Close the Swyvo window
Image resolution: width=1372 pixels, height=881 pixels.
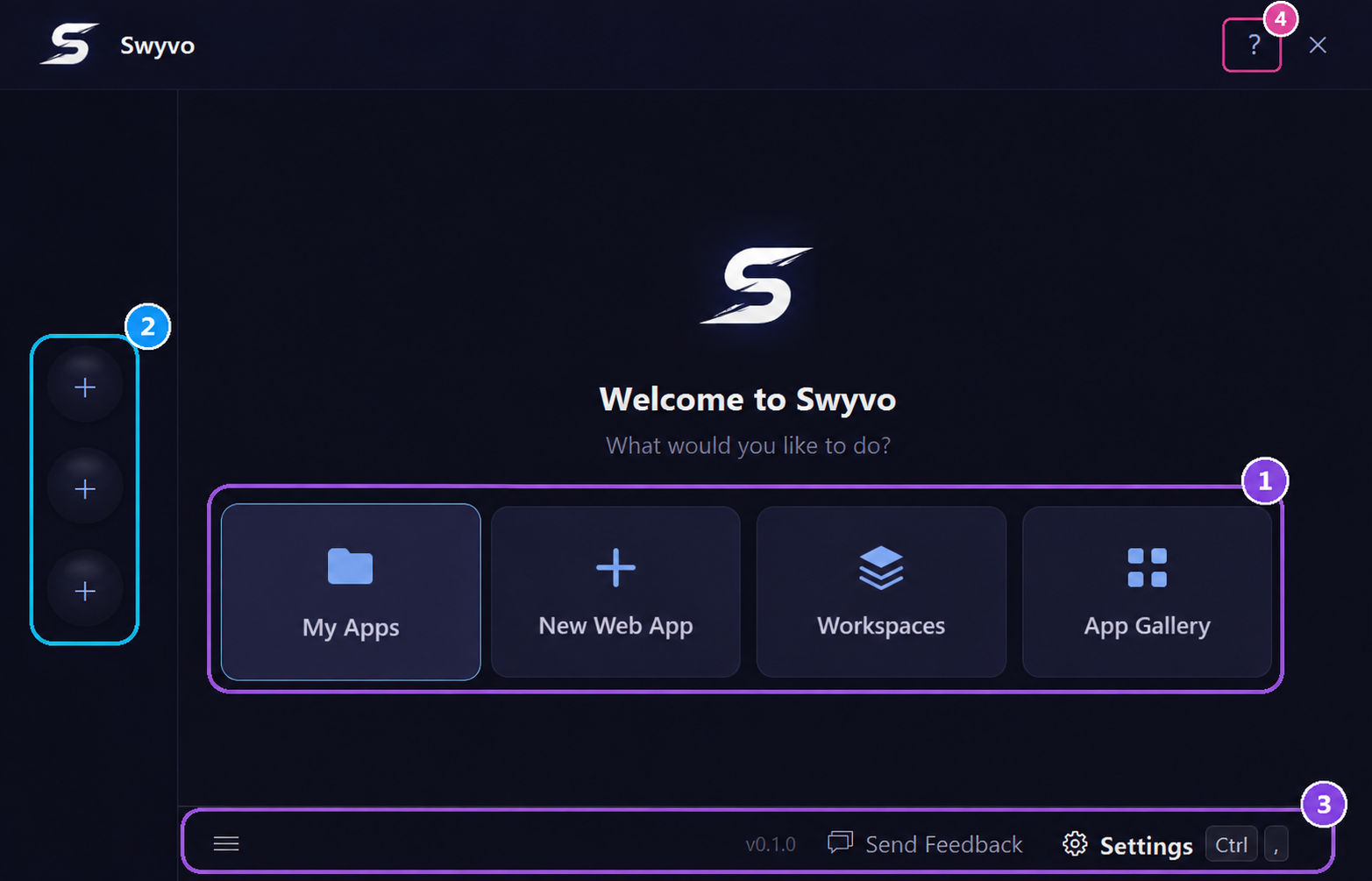pyautogui.click(x=1318, y=45)
